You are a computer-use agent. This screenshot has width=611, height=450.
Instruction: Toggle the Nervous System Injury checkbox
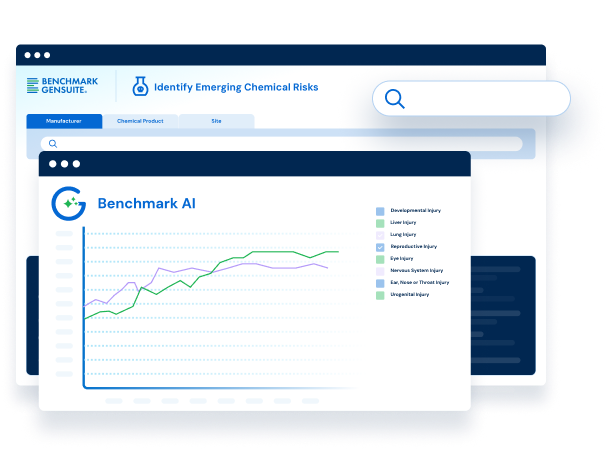point(380,272)
